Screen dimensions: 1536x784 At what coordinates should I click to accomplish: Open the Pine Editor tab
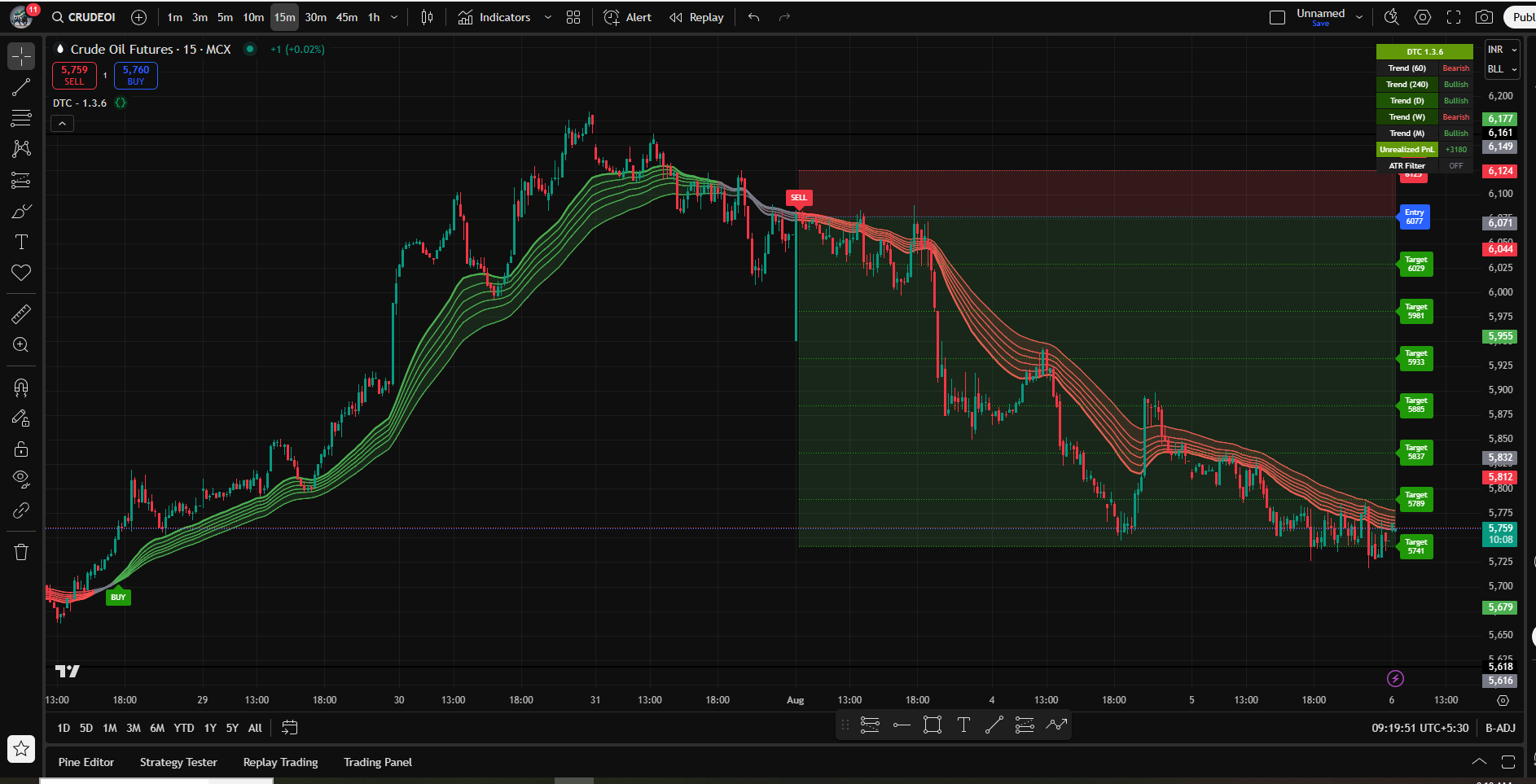click(86, 762)
